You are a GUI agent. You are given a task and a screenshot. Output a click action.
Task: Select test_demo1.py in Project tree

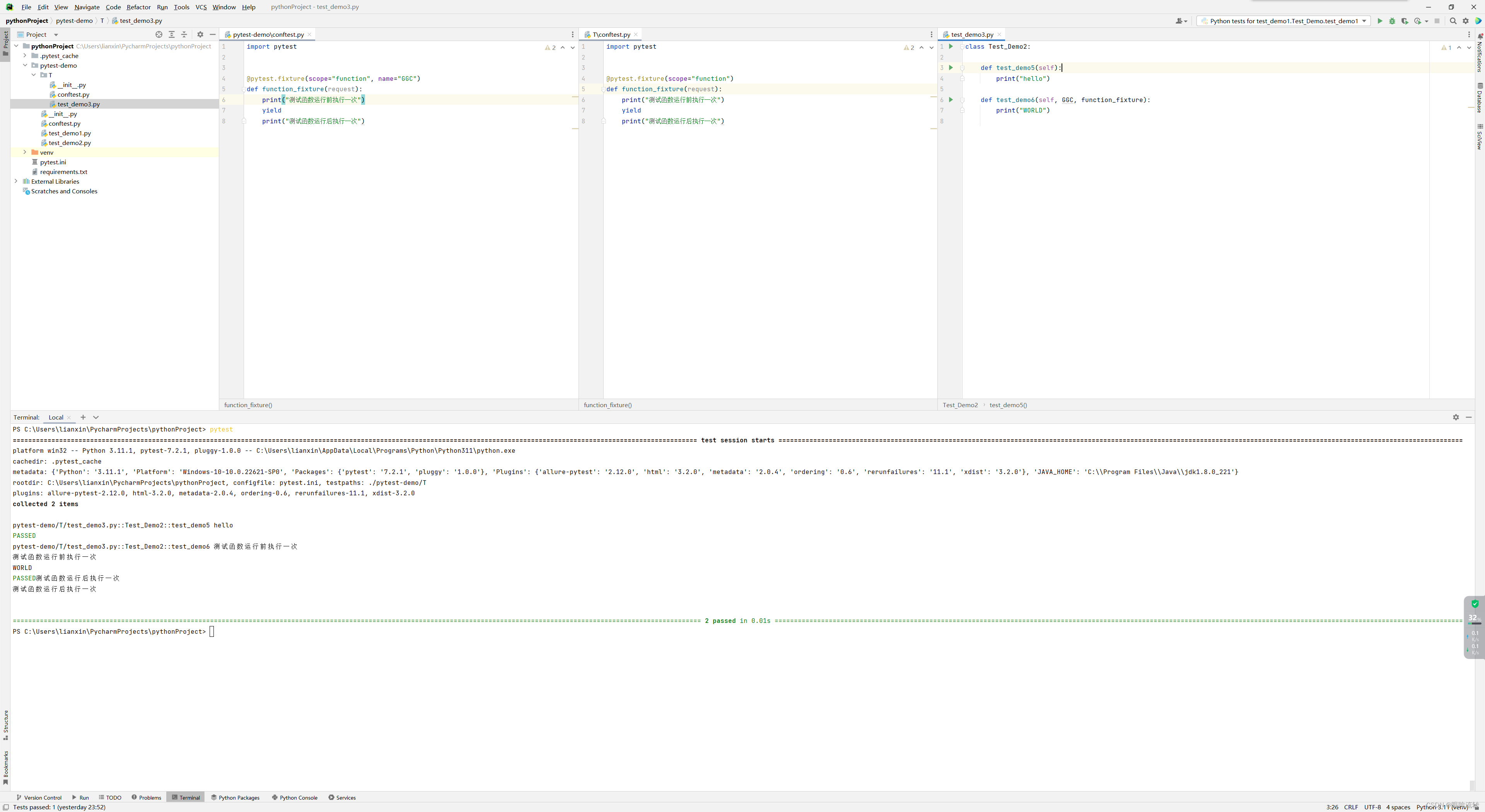(x=70, y=133)
